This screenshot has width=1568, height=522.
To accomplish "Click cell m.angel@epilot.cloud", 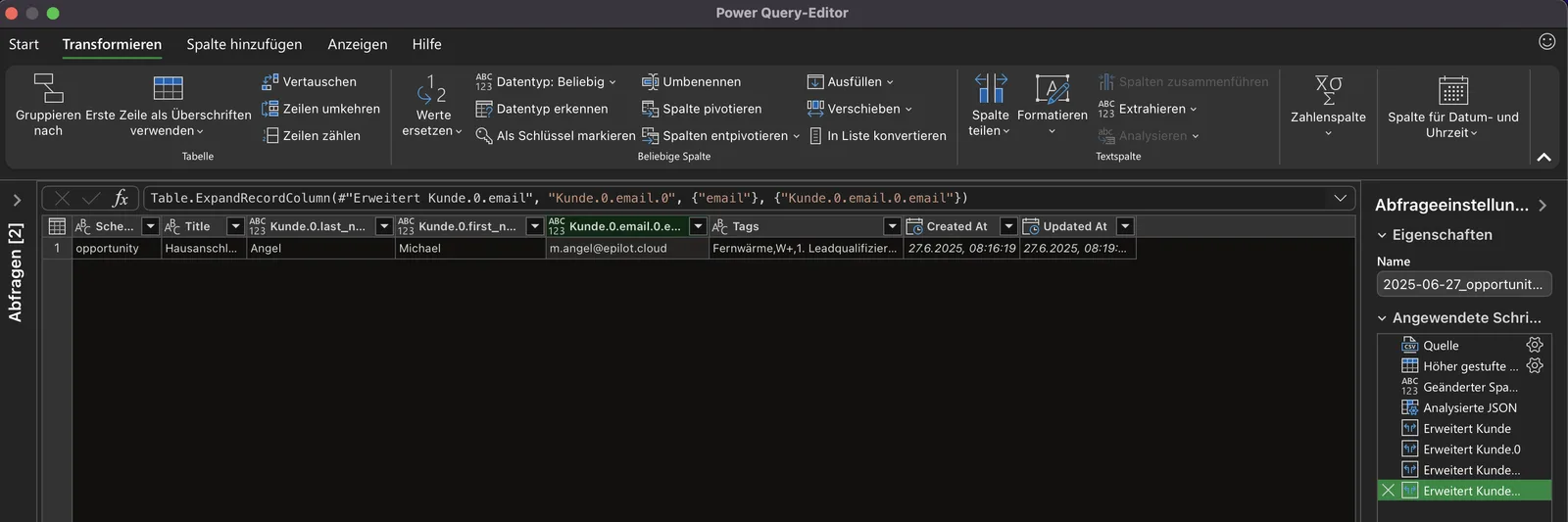I will coord(627,249).
